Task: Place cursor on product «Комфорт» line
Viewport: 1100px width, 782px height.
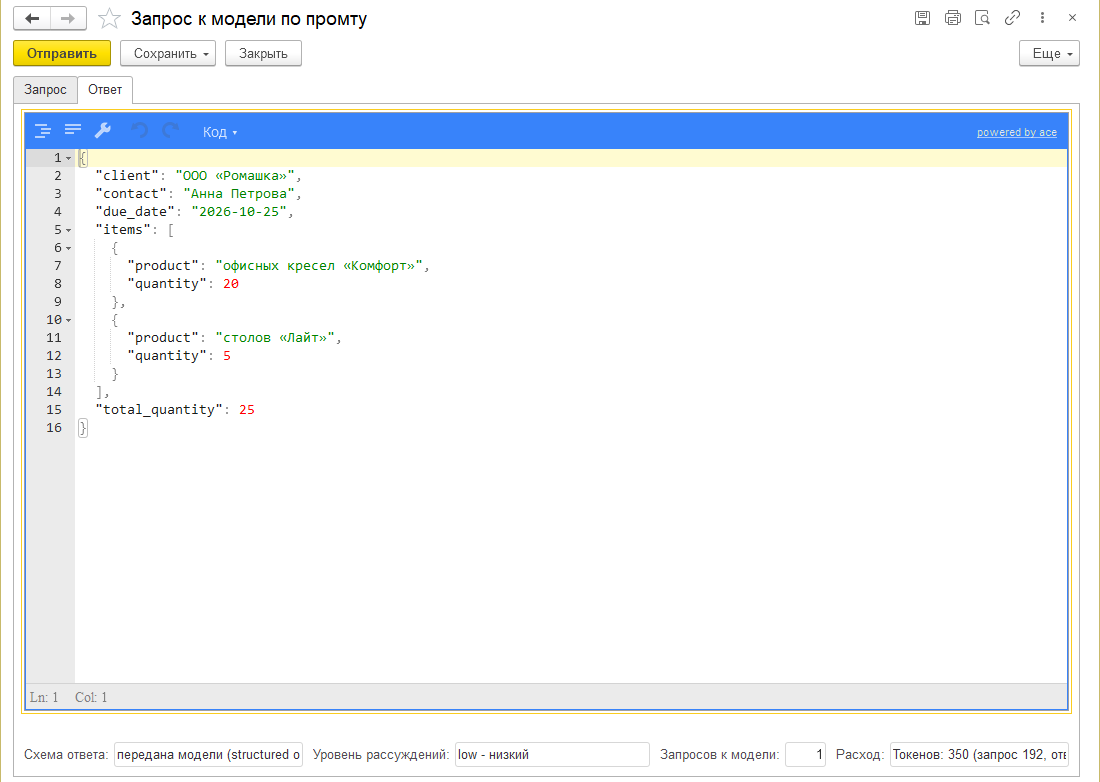Action: [x=570, y=266]
